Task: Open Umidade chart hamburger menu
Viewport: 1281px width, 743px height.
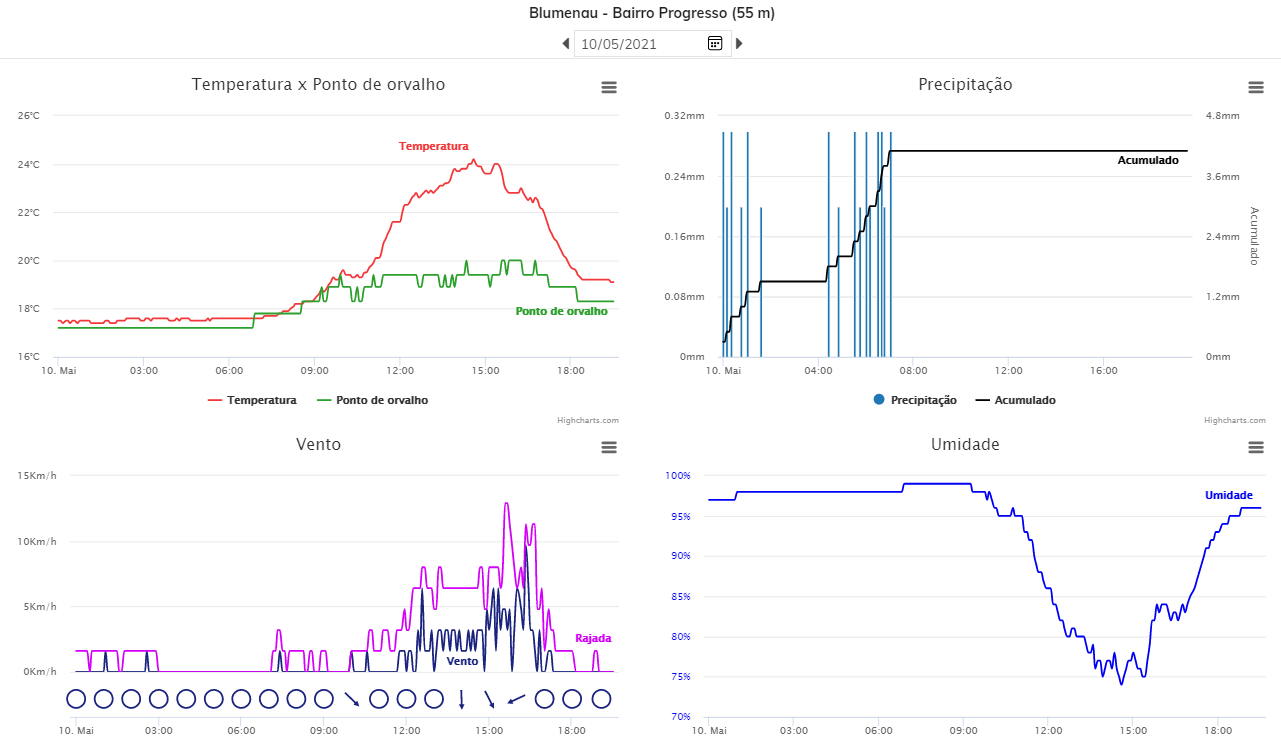Action: [1257, 447]
